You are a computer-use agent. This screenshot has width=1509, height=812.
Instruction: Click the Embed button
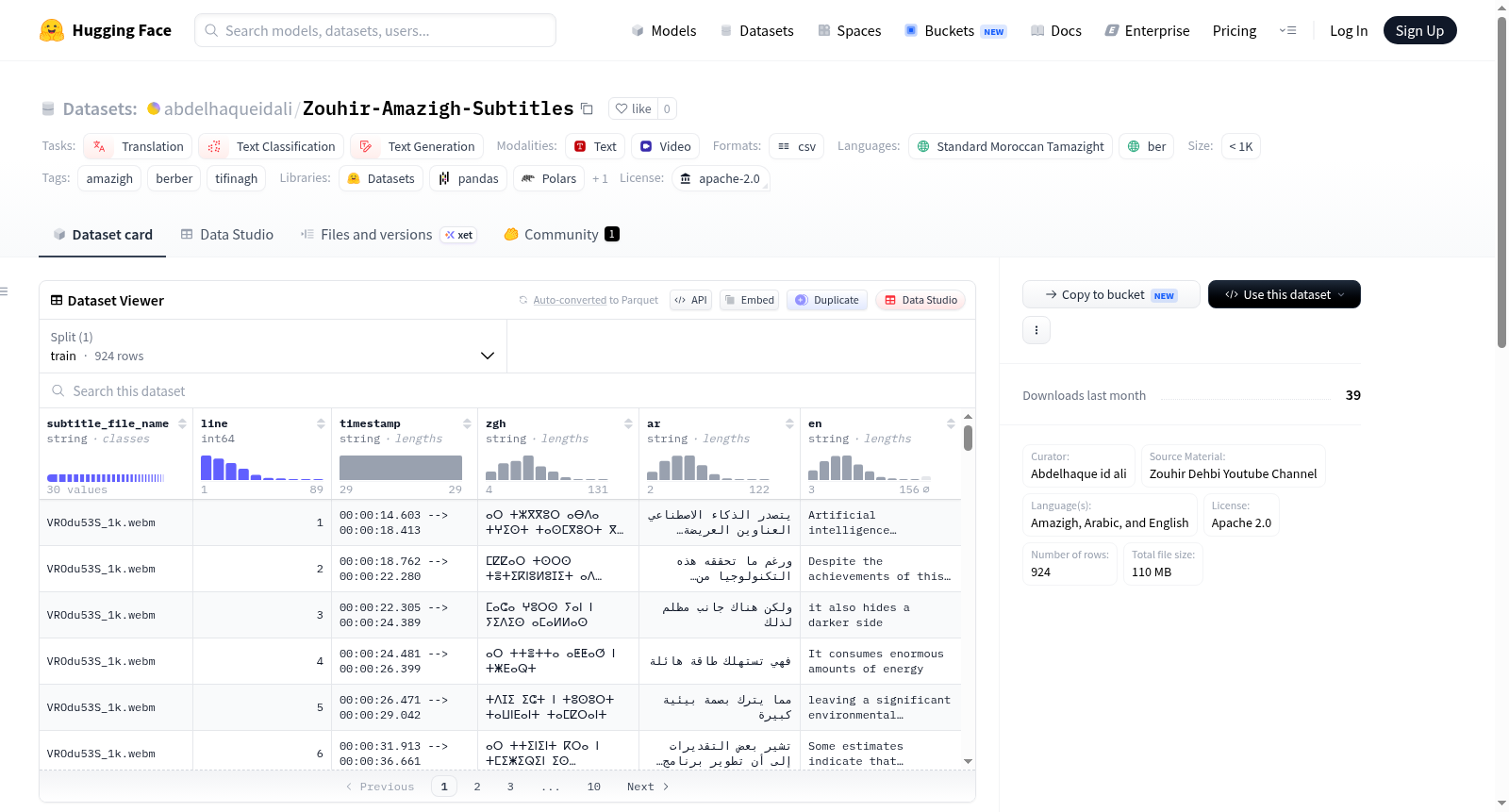(x=749, y=300)
